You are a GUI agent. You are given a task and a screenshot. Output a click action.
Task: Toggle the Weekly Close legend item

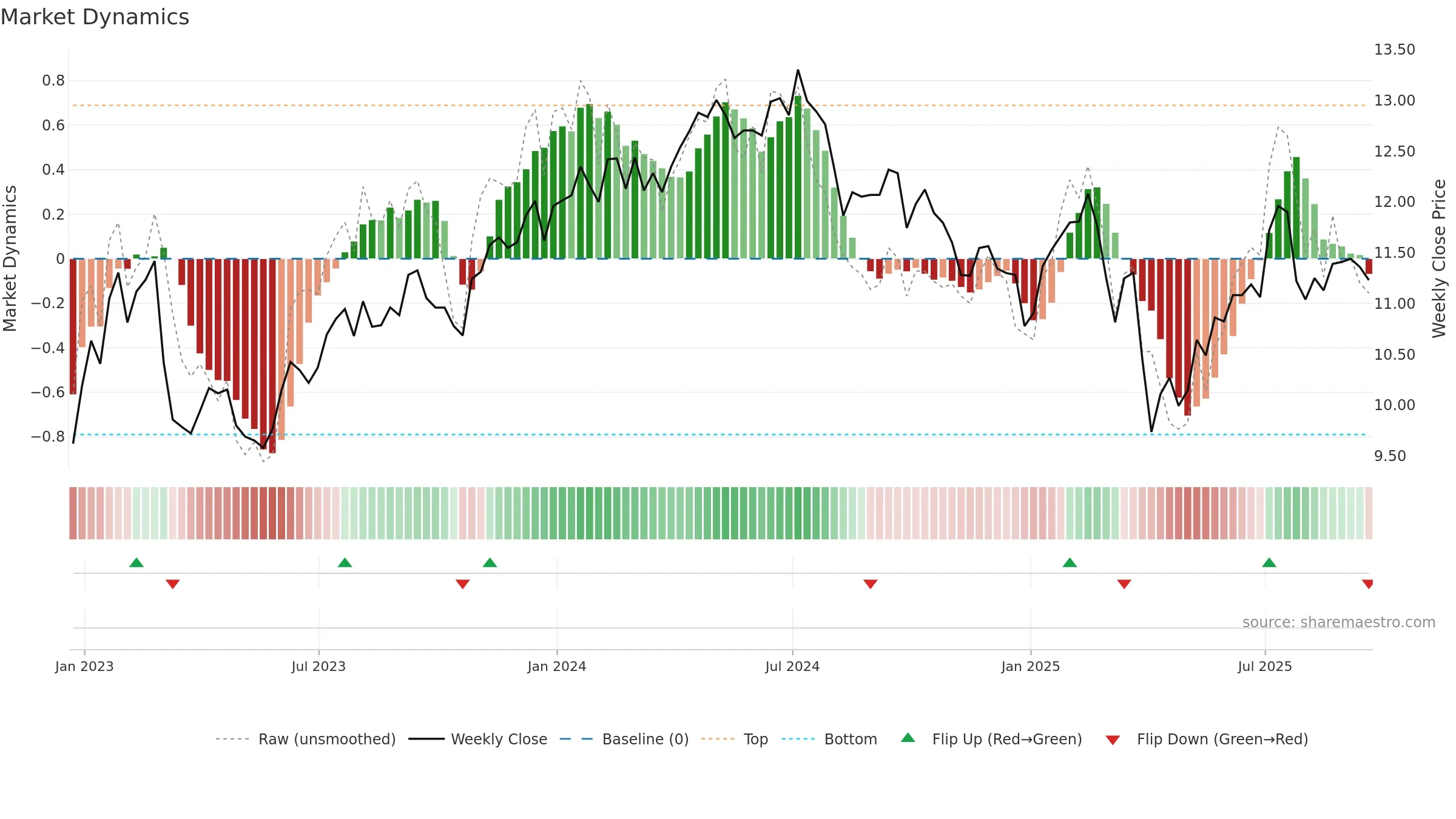coord(477,739)
